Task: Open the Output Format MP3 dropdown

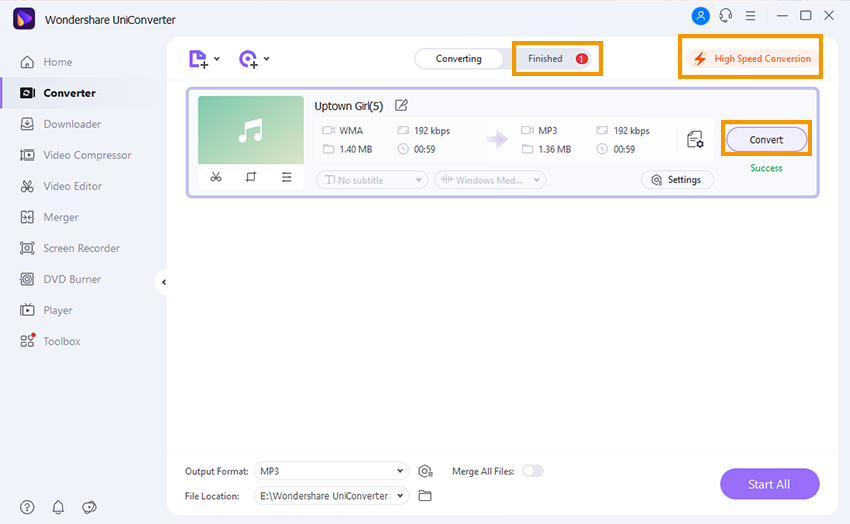Action: pyautogui.click(x=331, y=471)
